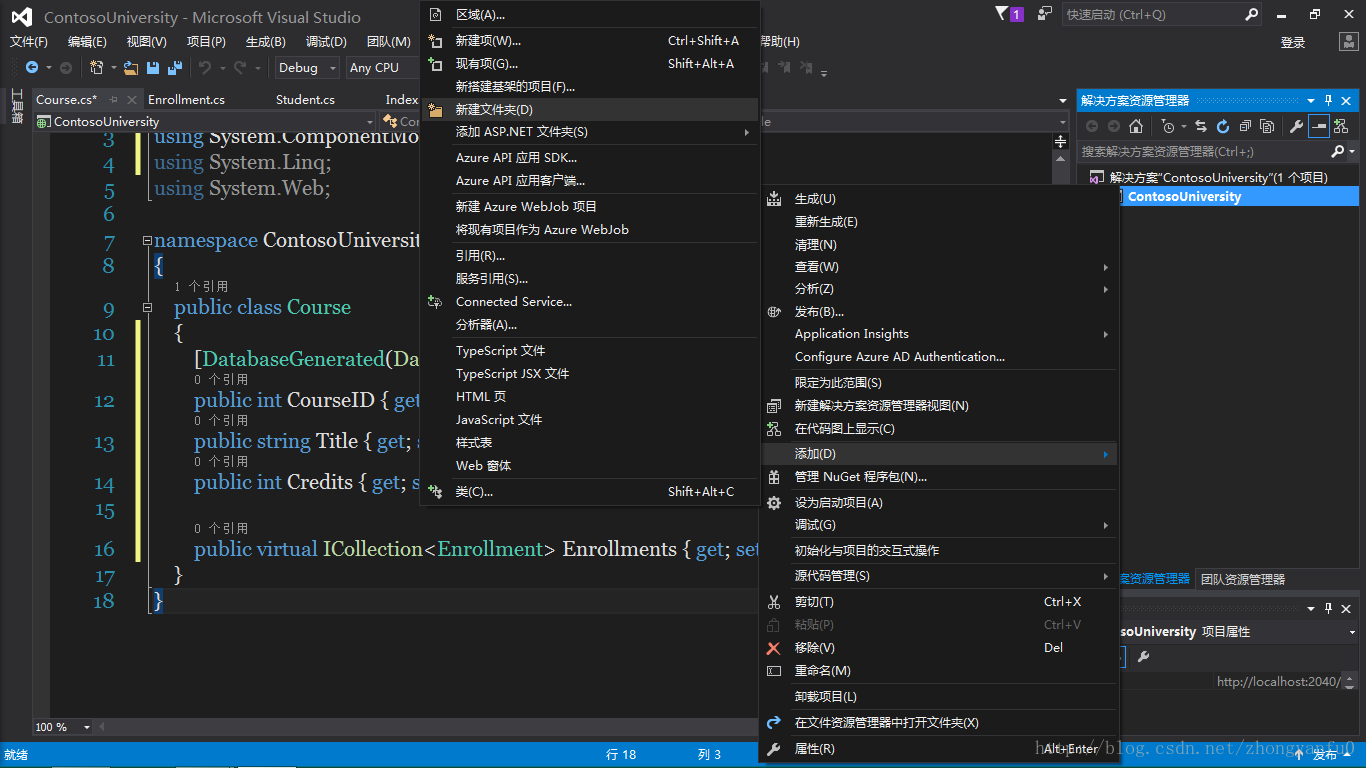Click the Open File folder toolbar icon
This screenshot has height=768, width=1366.
(131, 68)
